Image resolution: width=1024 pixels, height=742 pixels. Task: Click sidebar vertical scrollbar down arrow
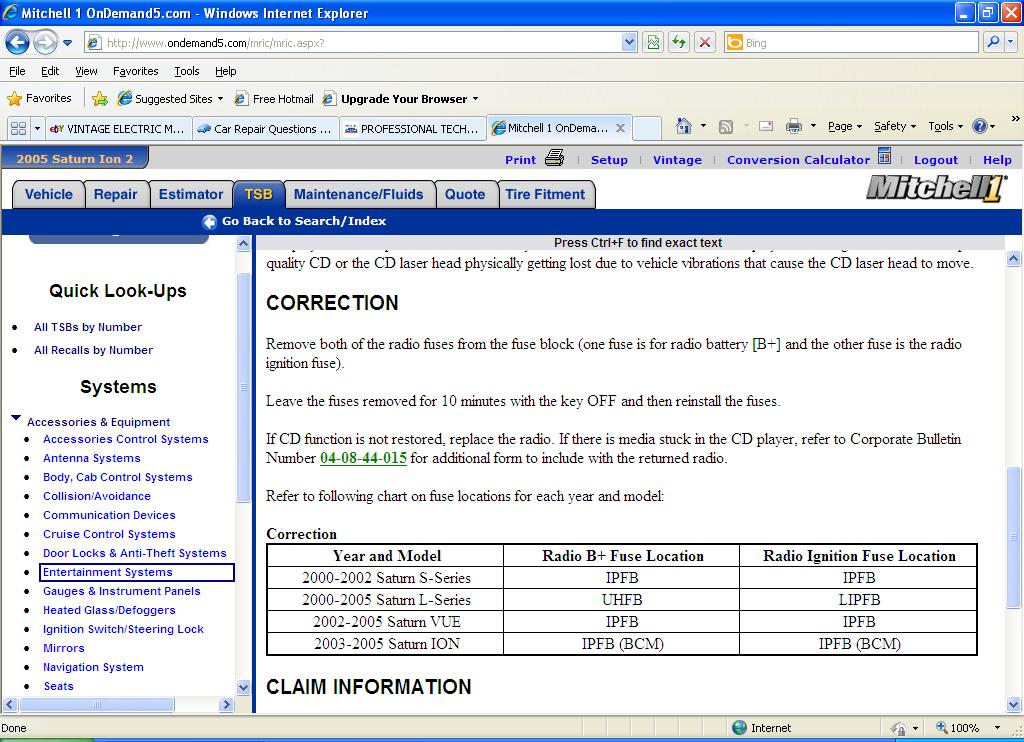243,687
